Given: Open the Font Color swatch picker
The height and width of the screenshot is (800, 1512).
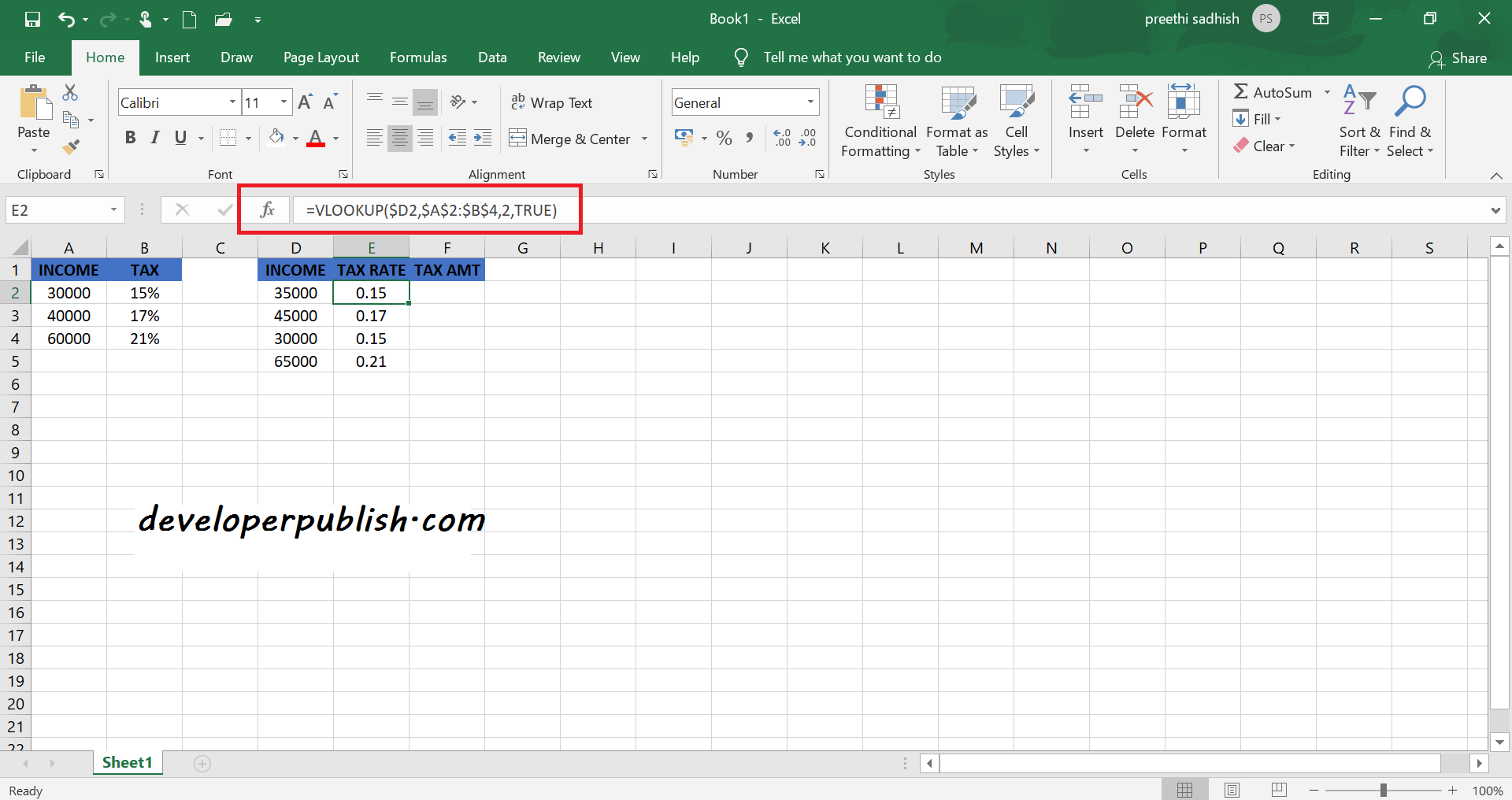Looking at the screenshot, I should [316, 138].
